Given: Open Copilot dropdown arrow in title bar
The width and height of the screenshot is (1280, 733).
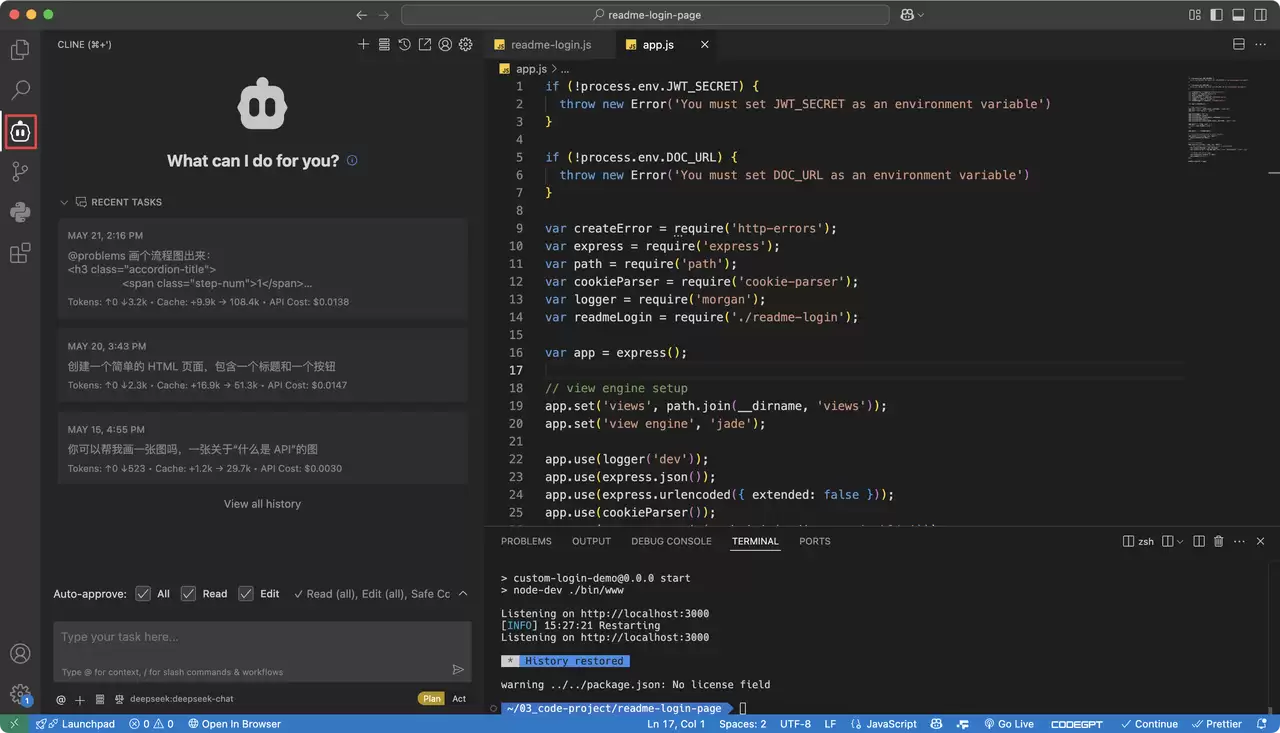Looking at the screenshot, I should point(920,15).
